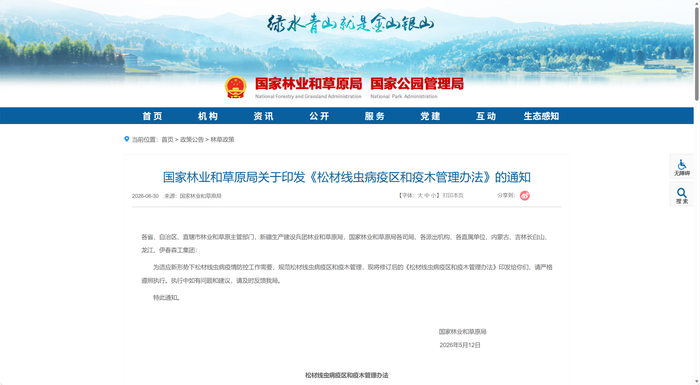700x385 pixels.
Task: Share the article to Weibo
Action: tap(525, 196)
